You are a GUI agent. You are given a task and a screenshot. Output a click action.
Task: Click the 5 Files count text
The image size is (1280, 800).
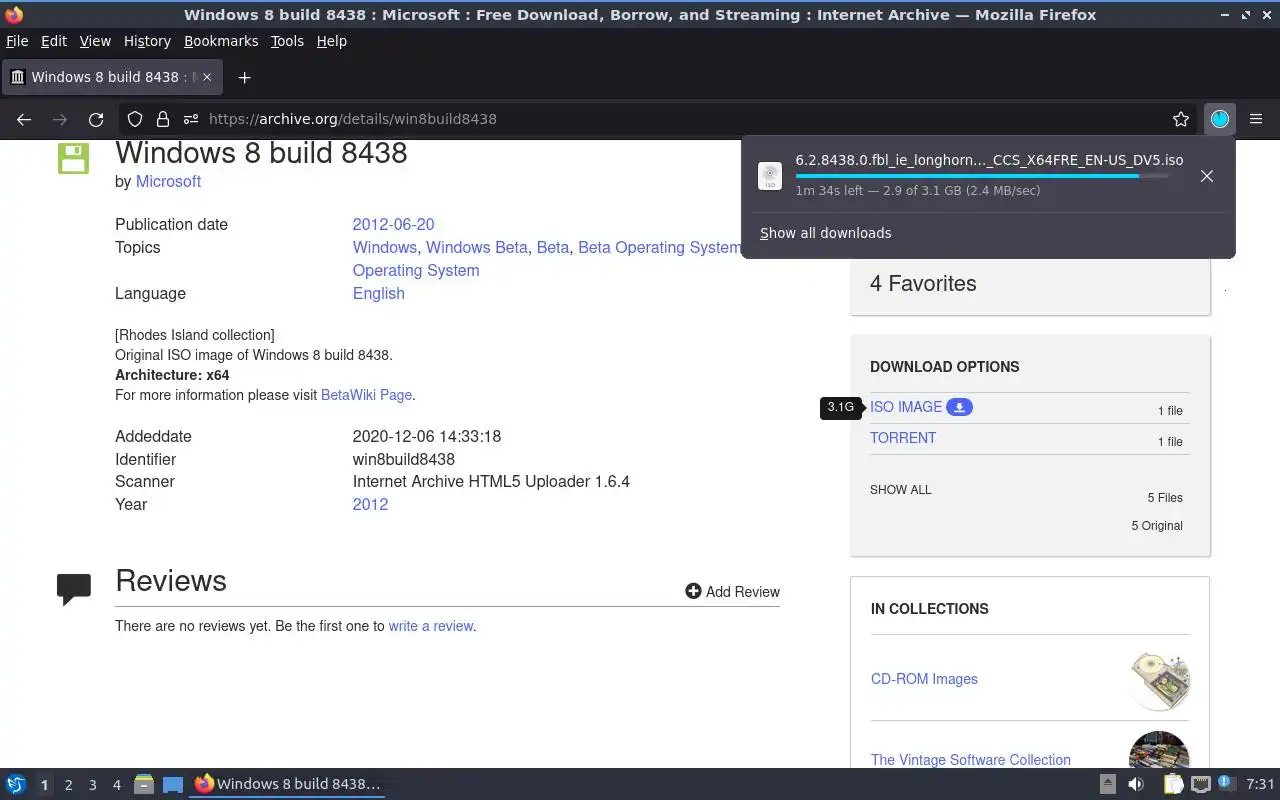[x=1165, y=498]
